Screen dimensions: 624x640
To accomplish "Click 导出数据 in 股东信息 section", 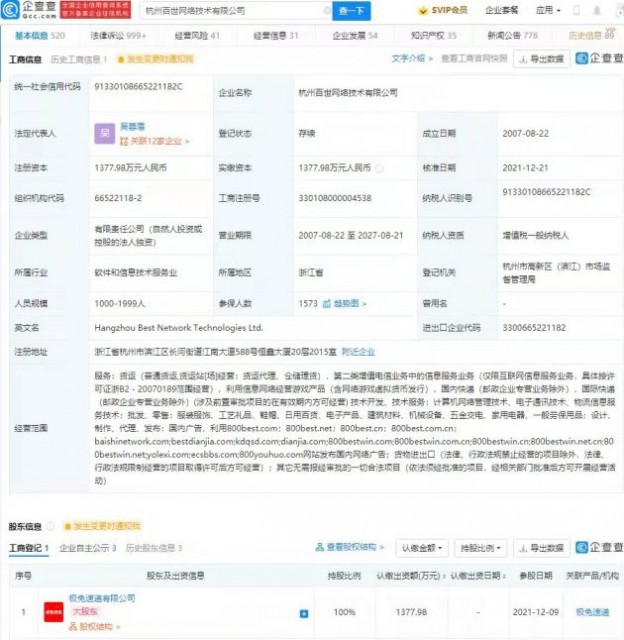I will pyautogui.click(x=542, y=548).
